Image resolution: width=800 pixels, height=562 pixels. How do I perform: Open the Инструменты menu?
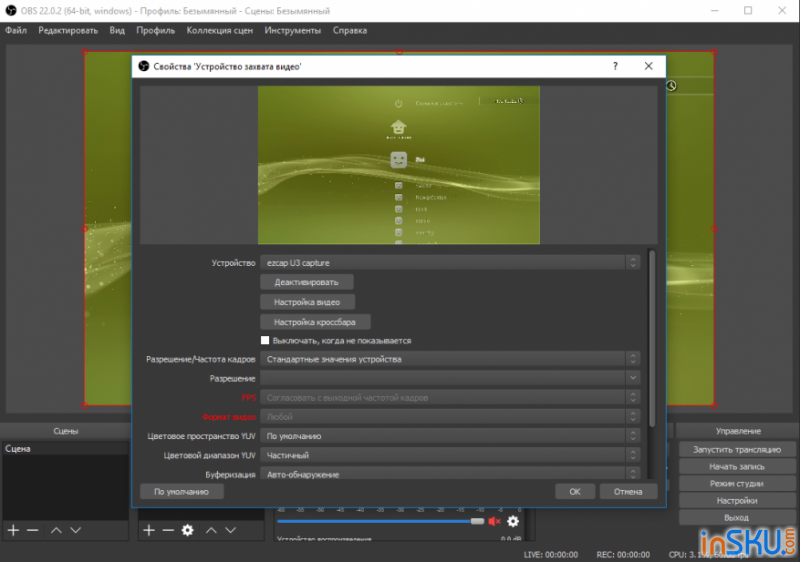click(293, 31)
